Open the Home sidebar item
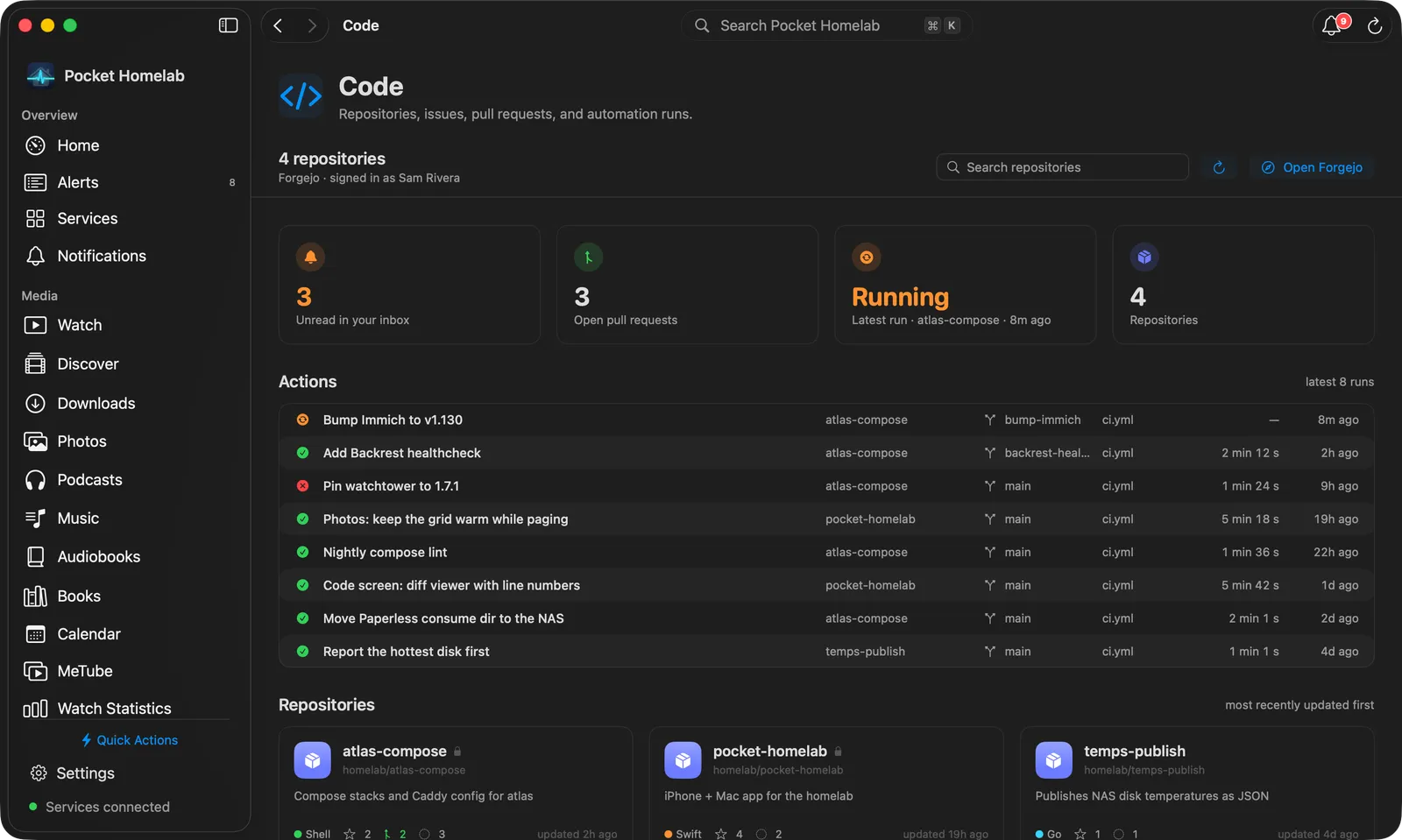 point(128,145)
